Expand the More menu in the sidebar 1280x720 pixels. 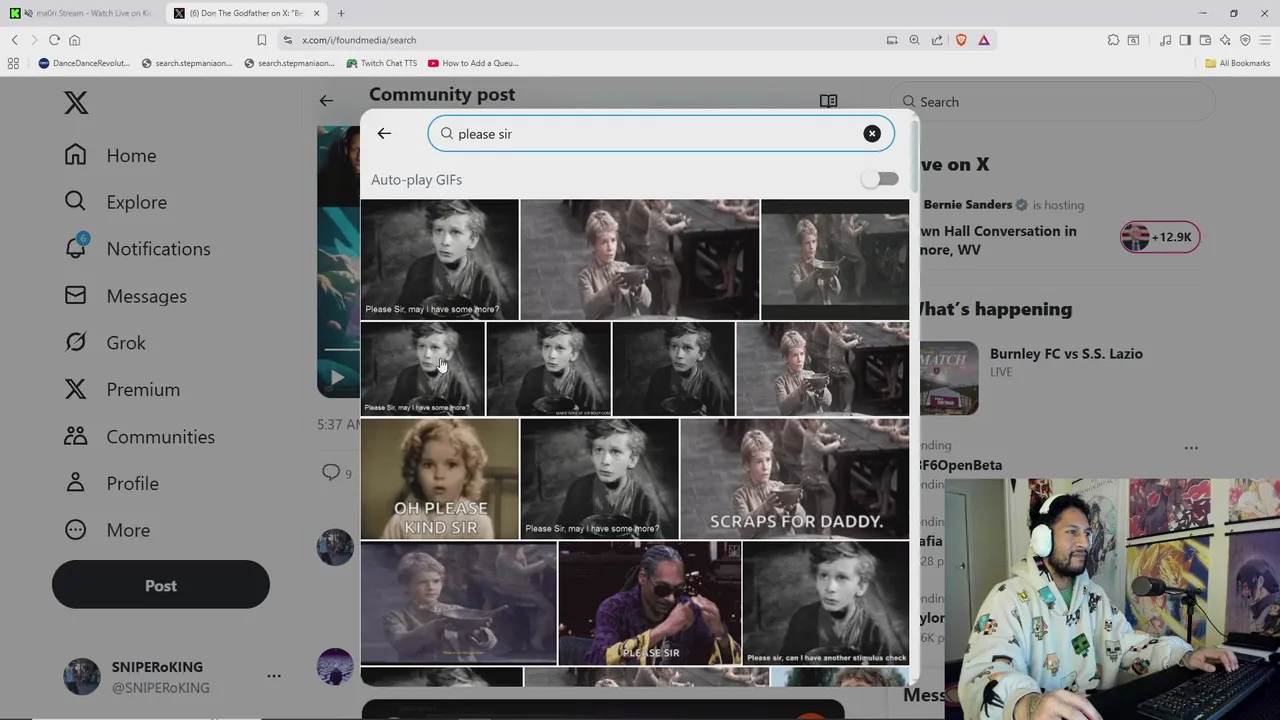coord(107,530)
